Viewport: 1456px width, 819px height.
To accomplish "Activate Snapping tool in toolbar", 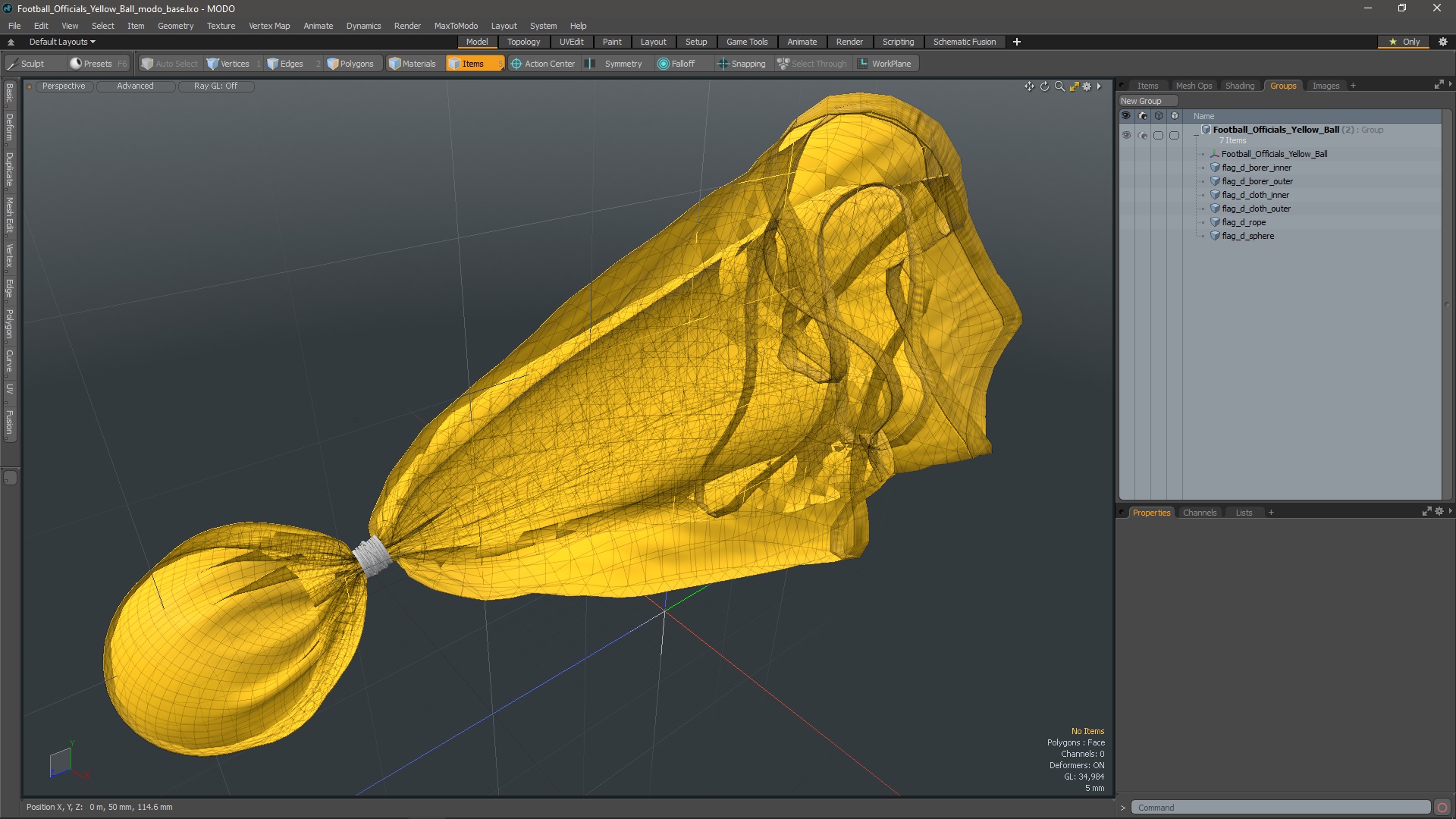I will (742, 64).
